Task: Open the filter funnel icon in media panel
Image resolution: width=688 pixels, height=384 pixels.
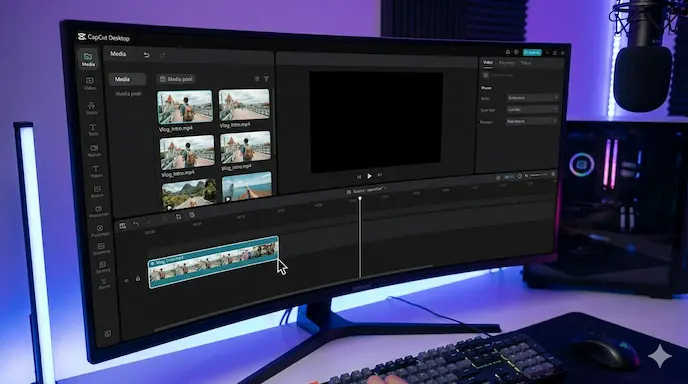Action: click(x=266, y=79)
